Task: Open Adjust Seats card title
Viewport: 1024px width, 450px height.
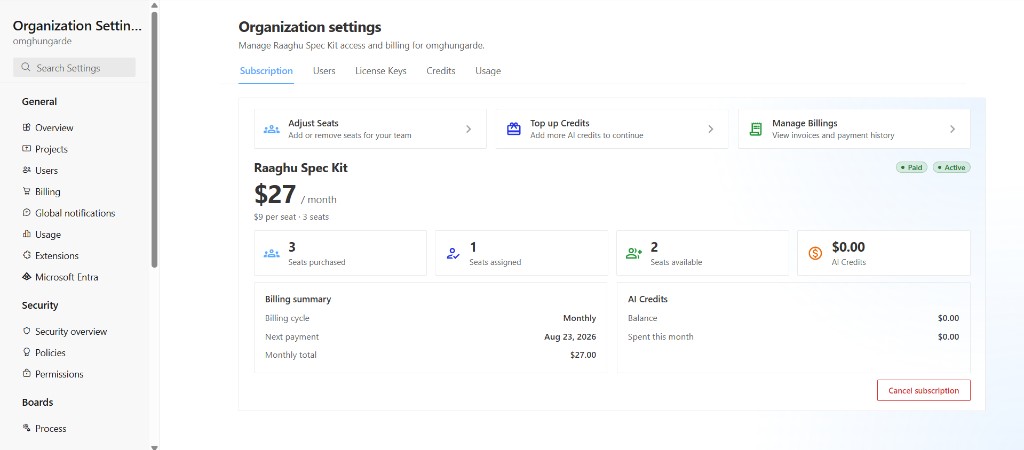Action: 313,123
